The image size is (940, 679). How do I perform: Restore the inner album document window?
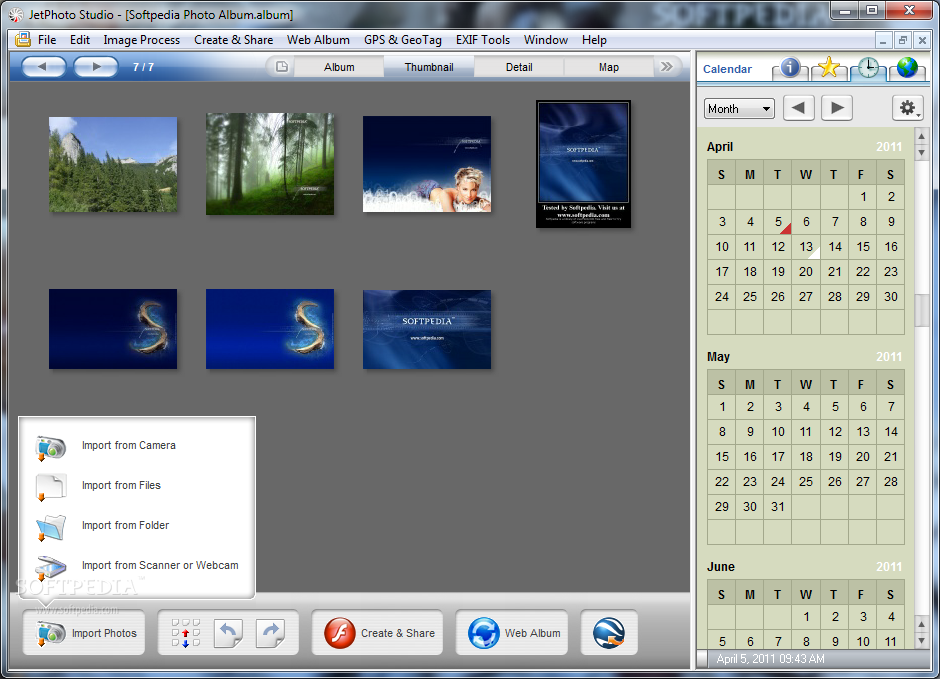[x=902, y=40]
